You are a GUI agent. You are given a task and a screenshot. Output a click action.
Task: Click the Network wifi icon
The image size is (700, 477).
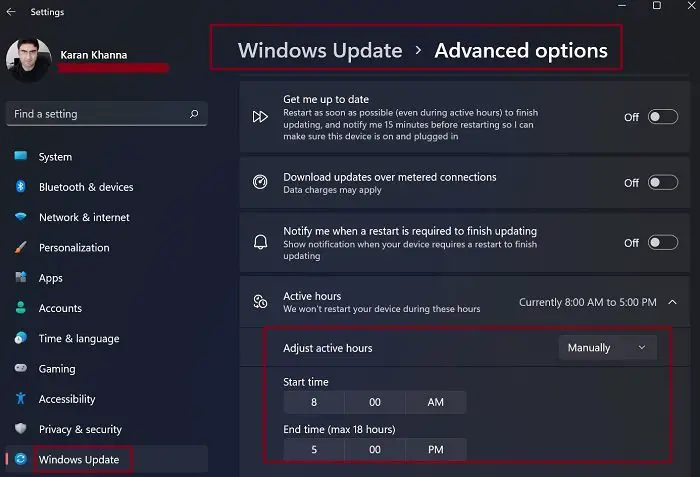[x=21, y=217]
